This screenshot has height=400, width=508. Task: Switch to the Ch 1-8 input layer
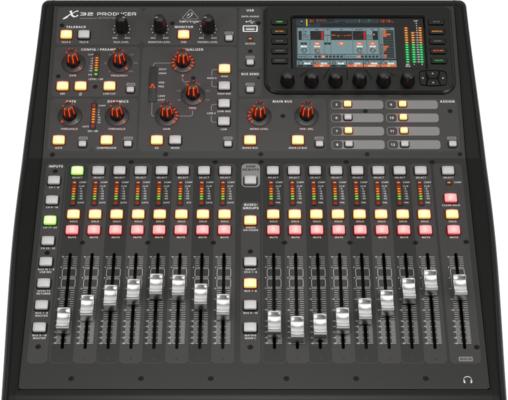[x=54, y=180]
